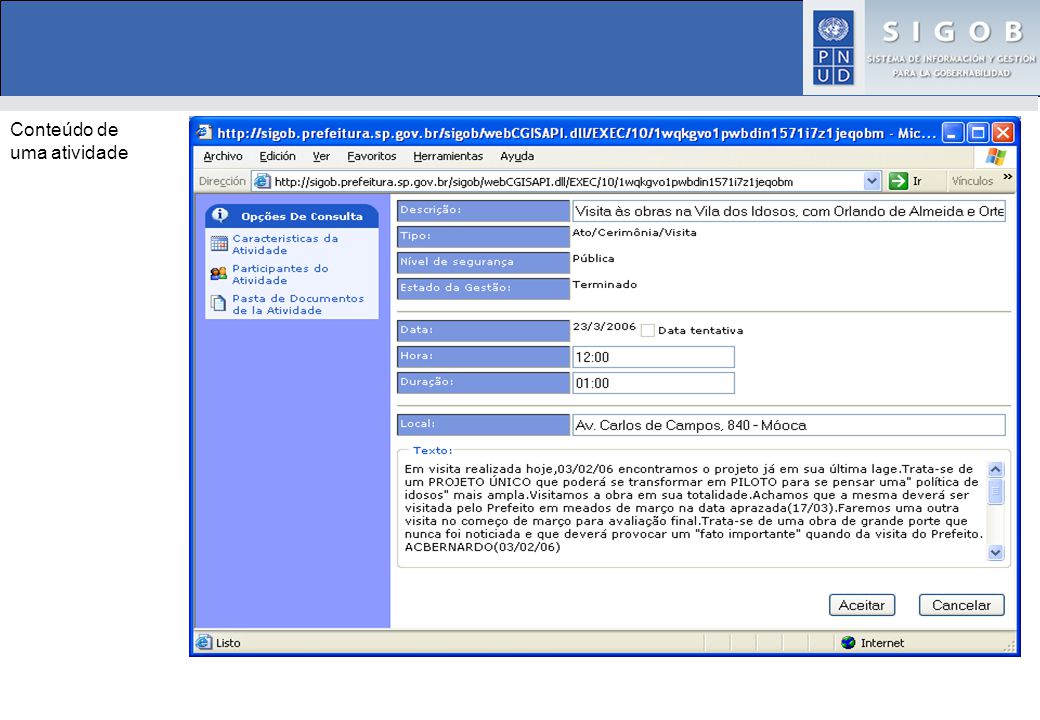Image resolution: width=1040 pixels, height=720 pixels.
Task: Click the Texto scrollbar up arrow
Action: [995, 469]
